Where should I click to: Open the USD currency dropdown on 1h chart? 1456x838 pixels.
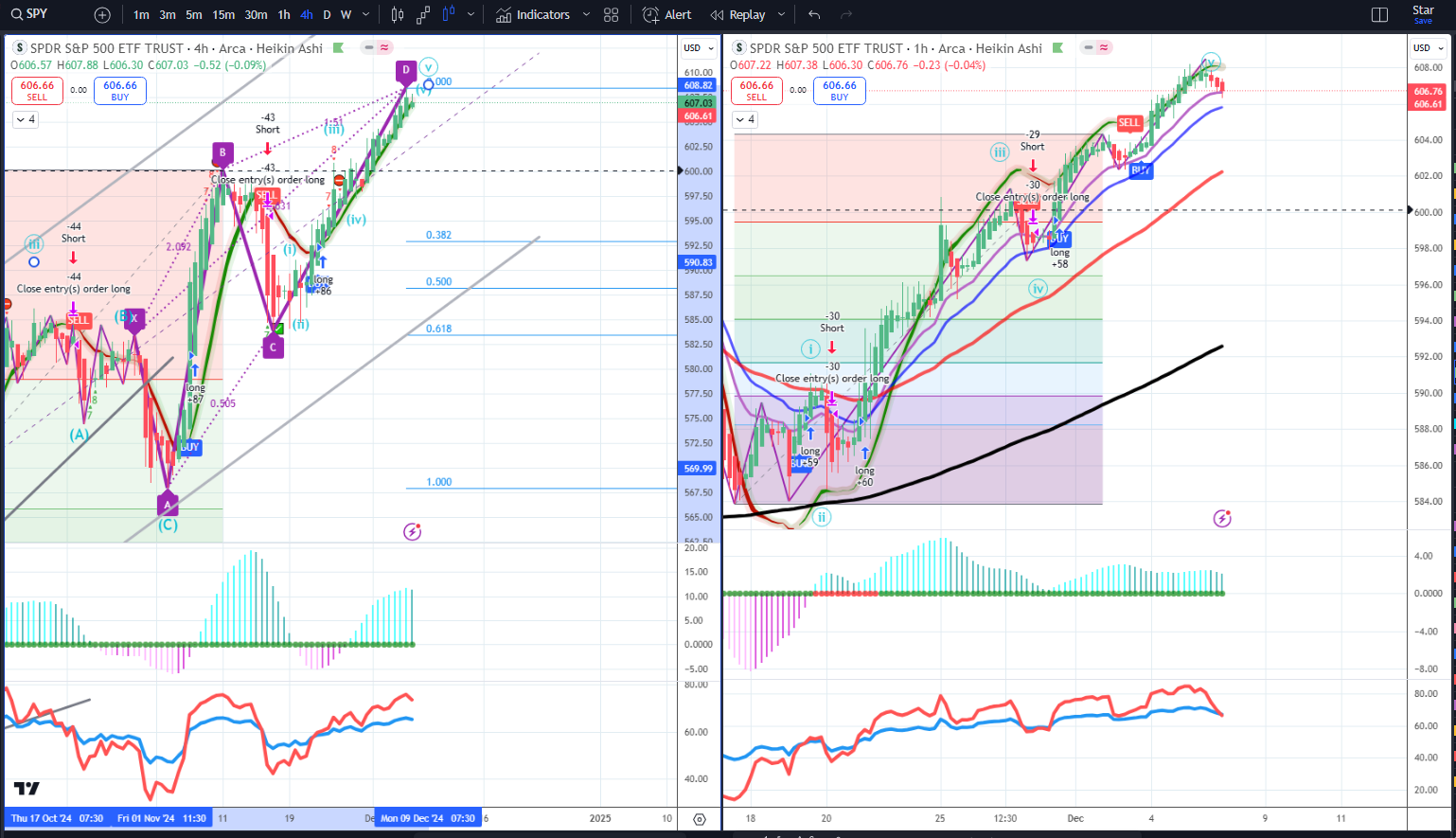point(1429,48)
